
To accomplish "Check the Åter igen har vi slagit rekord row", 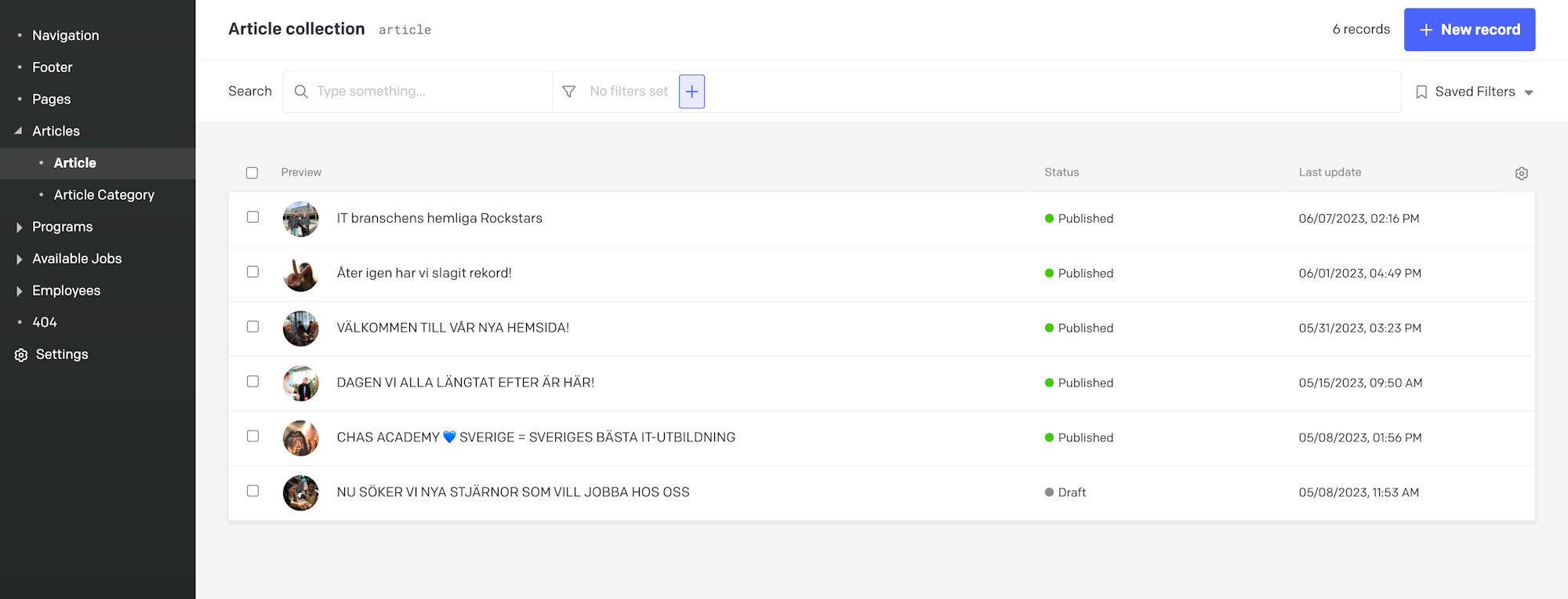I will click(x=252, y=272).
